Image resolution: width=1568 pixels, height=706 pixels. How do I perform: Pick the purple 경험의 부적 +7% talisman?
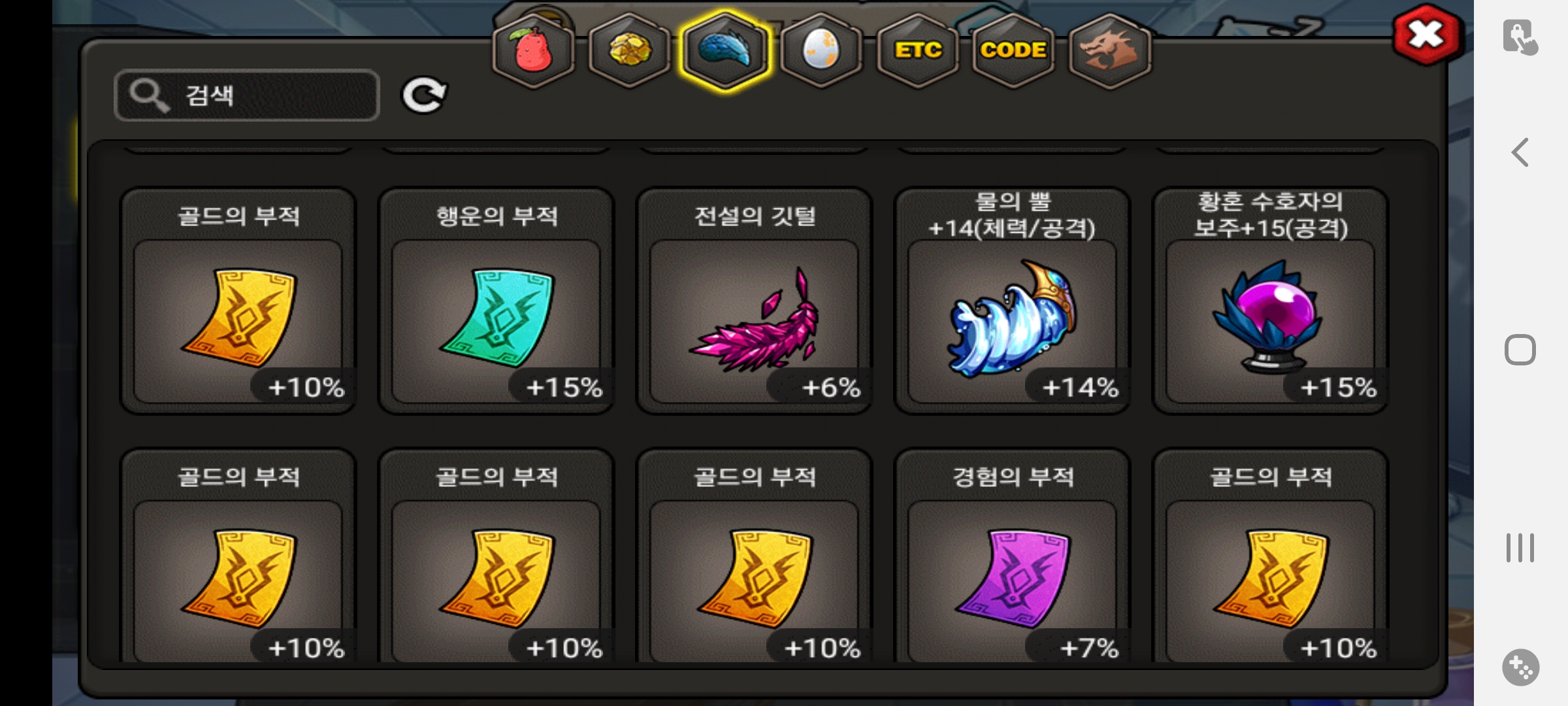pos(1012,556)
